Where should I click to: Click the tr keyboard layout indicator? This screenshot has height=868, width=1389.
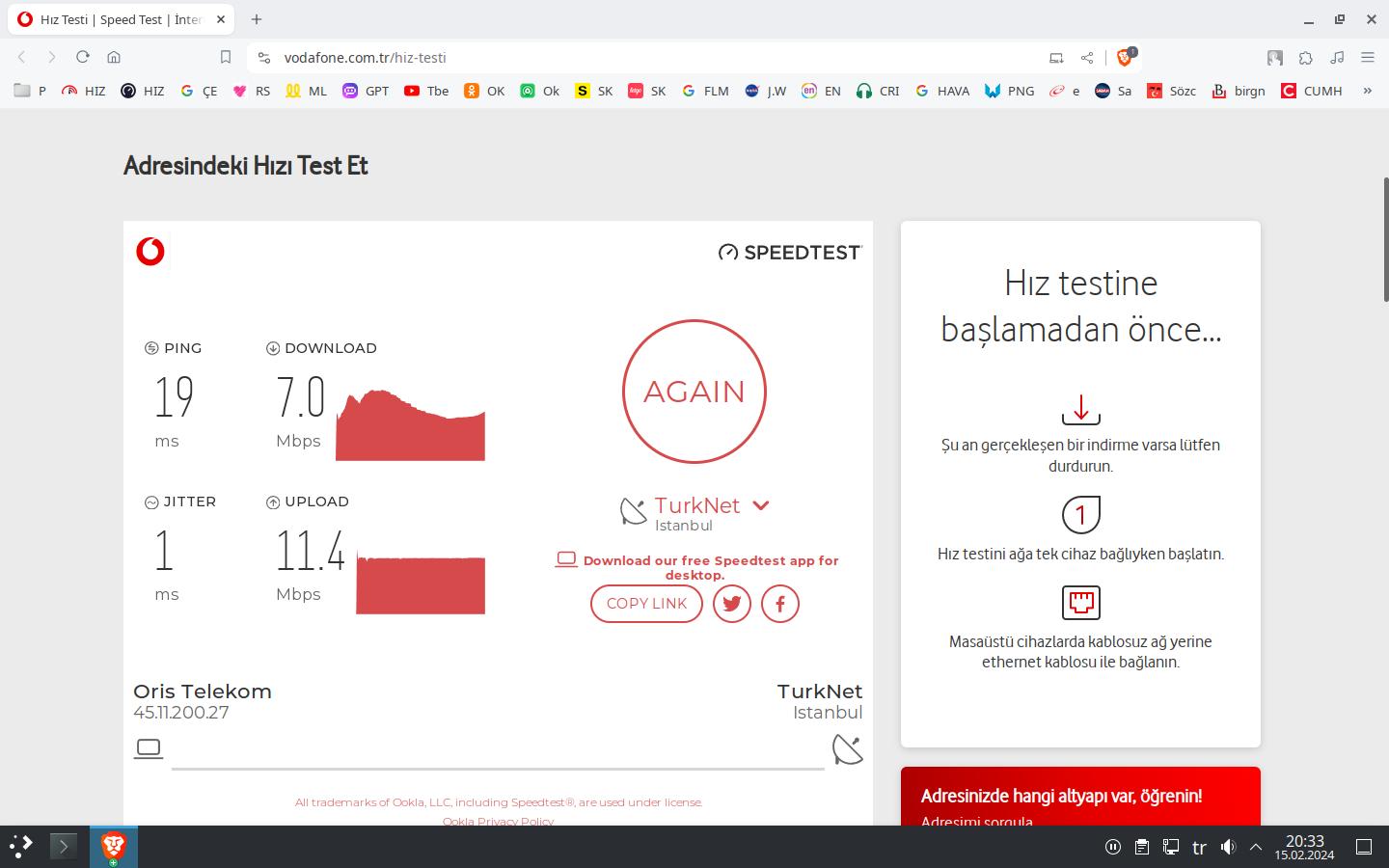[1199, 848]
